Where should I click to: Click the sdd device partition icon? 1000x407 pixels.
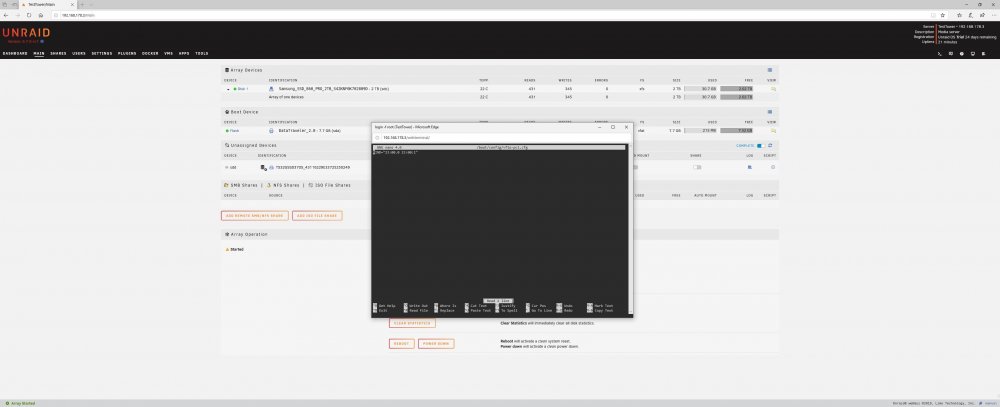pos(263,167)
